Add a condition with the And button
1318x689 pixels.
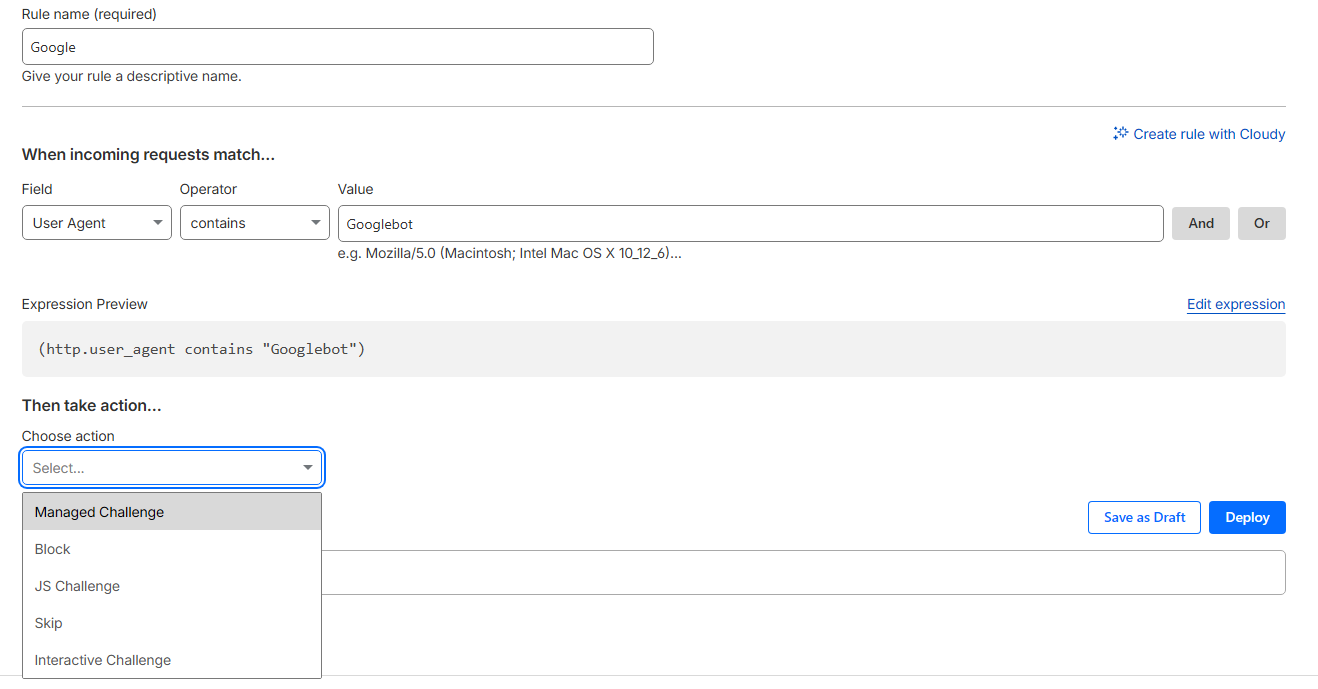[x=1200, y=224]
